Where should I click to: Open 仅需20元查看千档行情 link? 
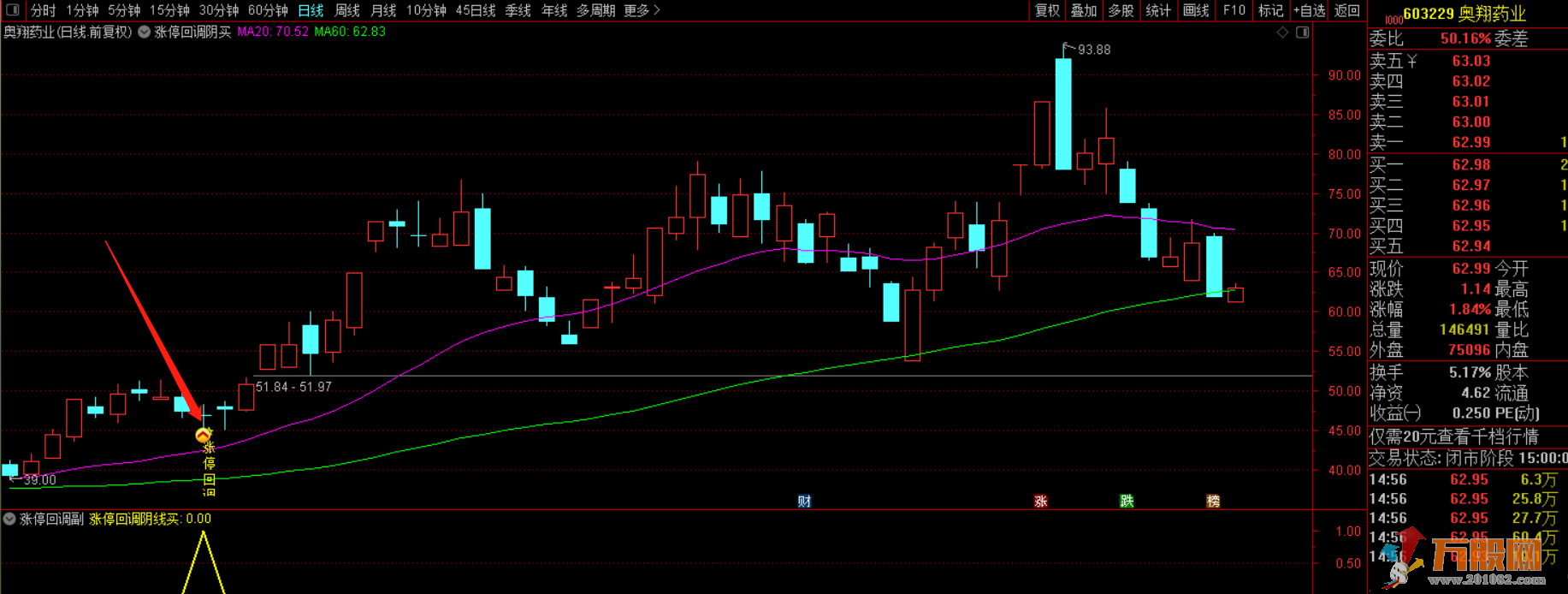pos(1453,437)
